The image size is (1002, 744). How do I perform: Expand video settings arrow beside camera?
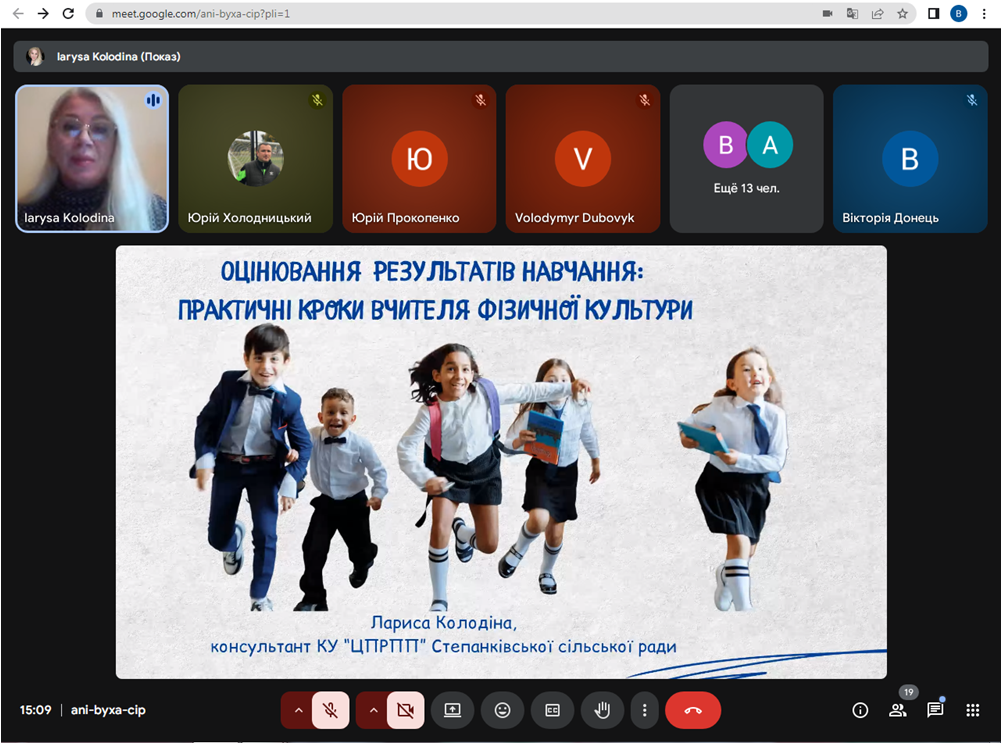pyautogui.click(x=372, y=710)
